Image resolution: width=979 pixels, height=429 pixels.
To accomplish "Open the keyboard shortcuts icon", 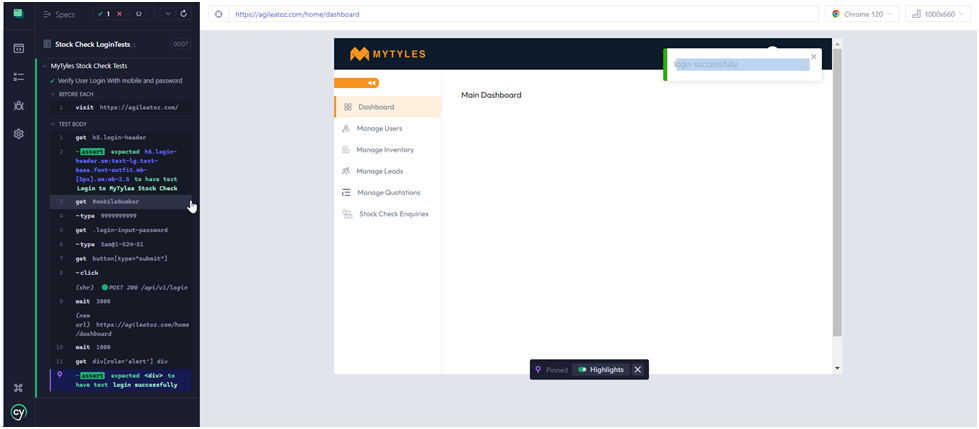I will tap(19, 388).
